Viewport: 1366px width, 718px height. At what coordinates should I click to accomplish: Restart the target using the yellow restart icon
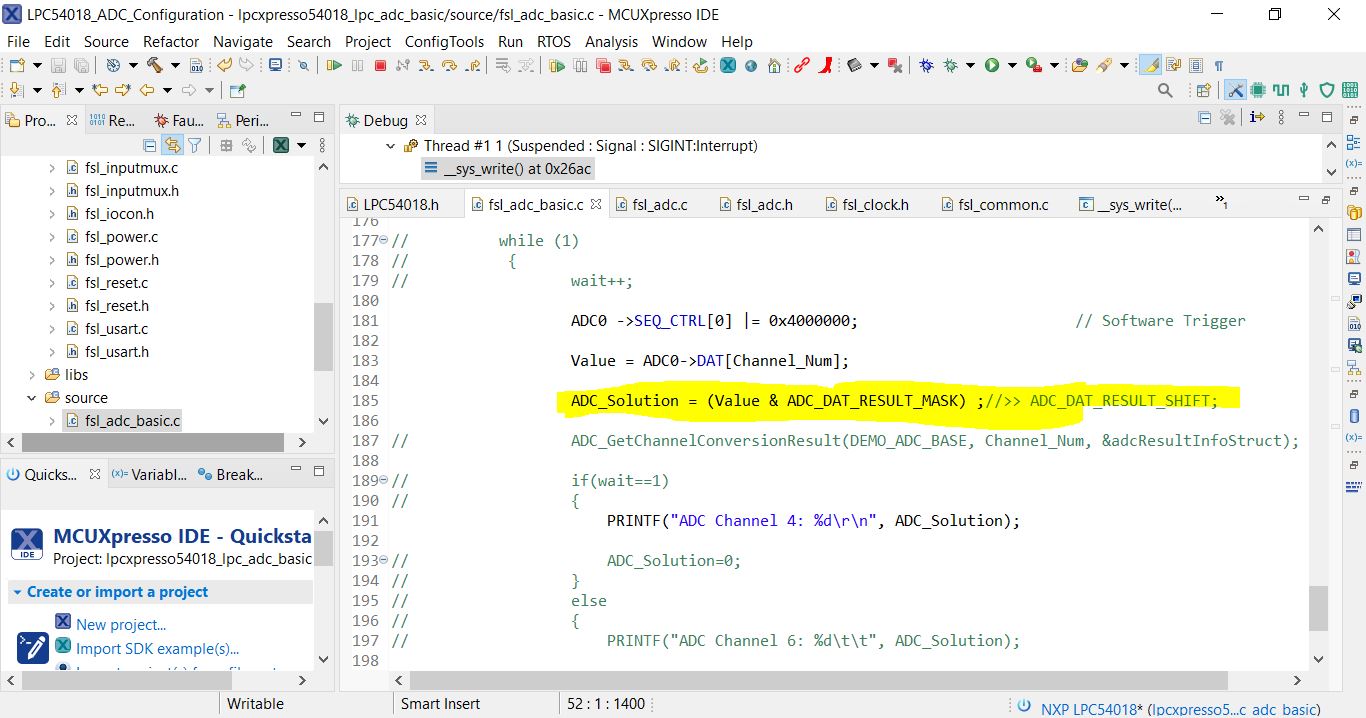(x=700, y=66)
